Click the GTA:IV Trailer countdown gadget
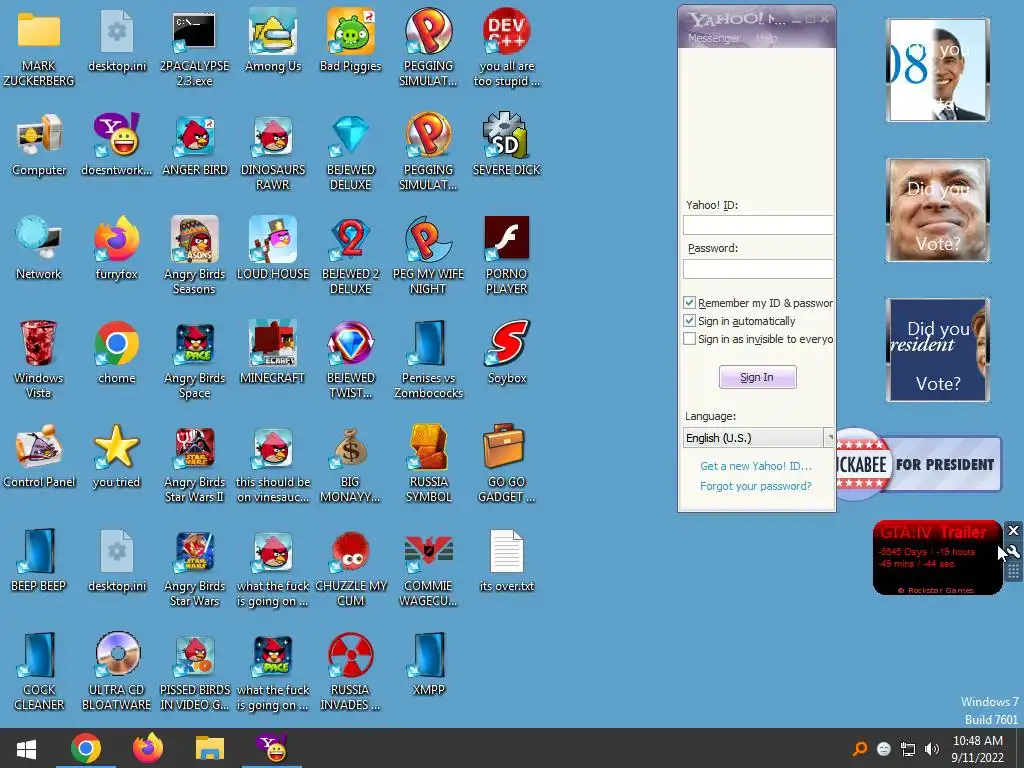This screenshot has width=1024, height=768. (x=937, y=558)
